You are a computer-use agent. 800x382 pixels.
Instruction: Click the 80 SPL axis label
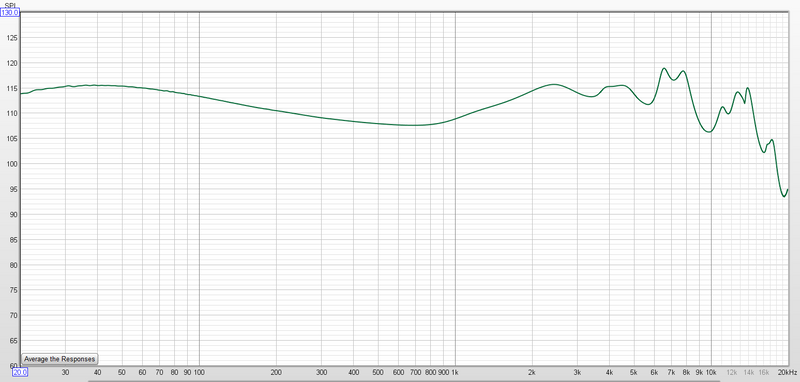[13, 265]
